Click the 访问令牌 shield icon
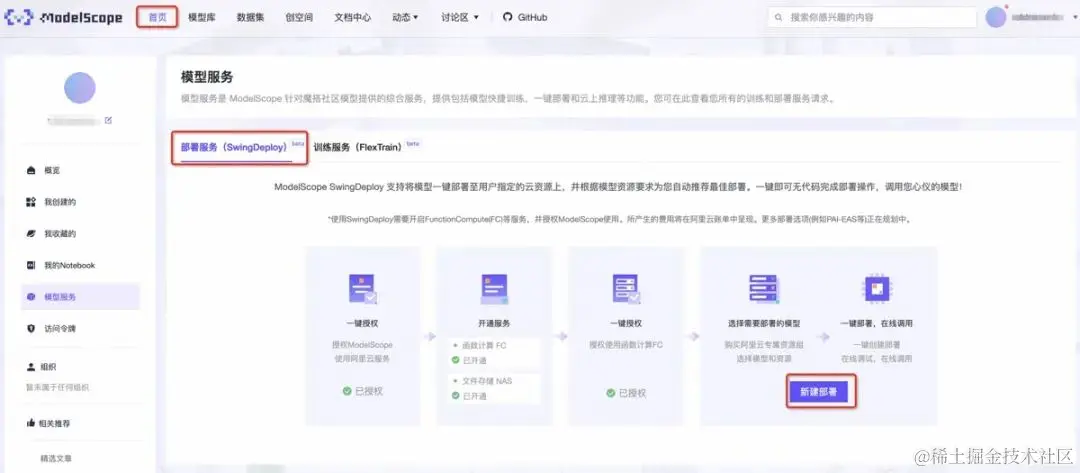This screenshot has height=473, width=1080. coord(30,328)
